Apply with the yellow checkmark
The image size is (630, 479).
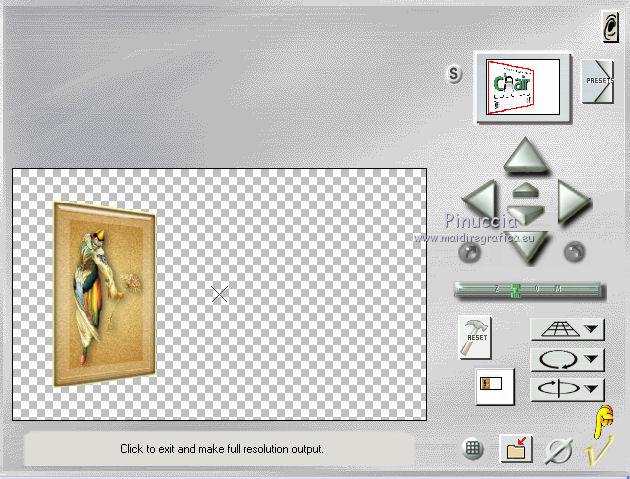tap(598, 450)
